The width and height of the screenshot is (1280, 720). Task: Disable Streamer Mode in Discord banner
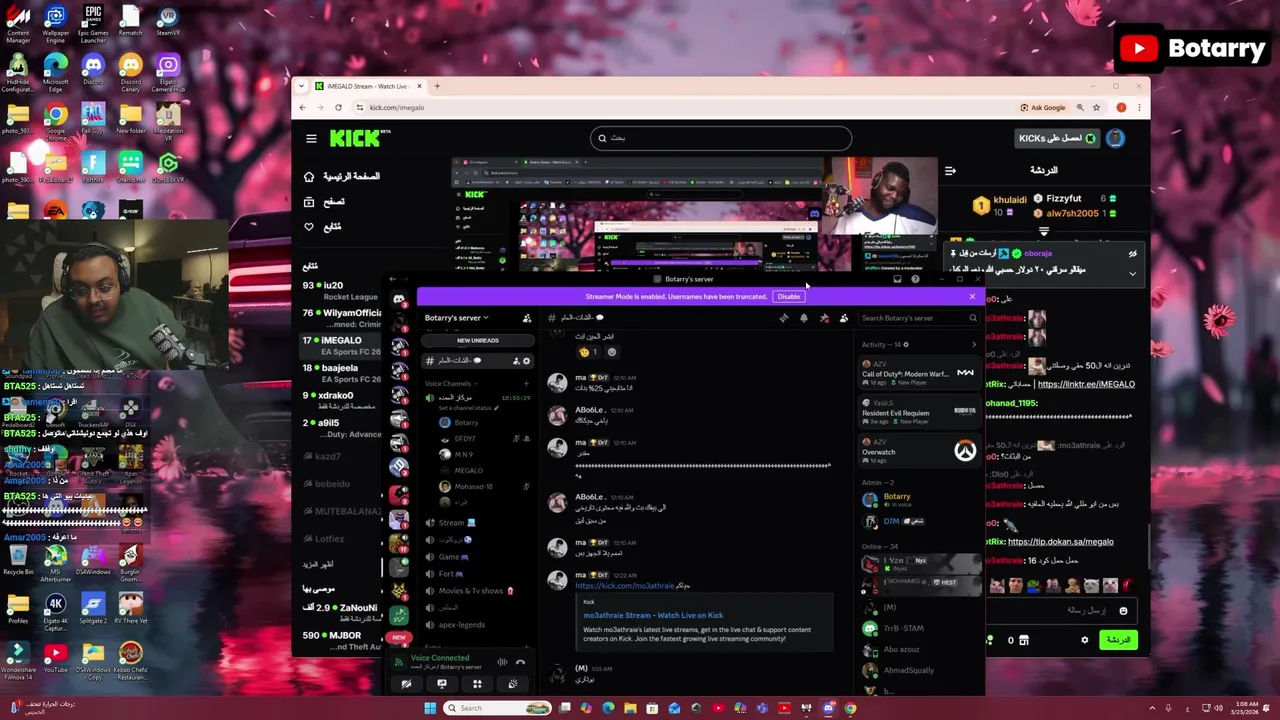789,296
